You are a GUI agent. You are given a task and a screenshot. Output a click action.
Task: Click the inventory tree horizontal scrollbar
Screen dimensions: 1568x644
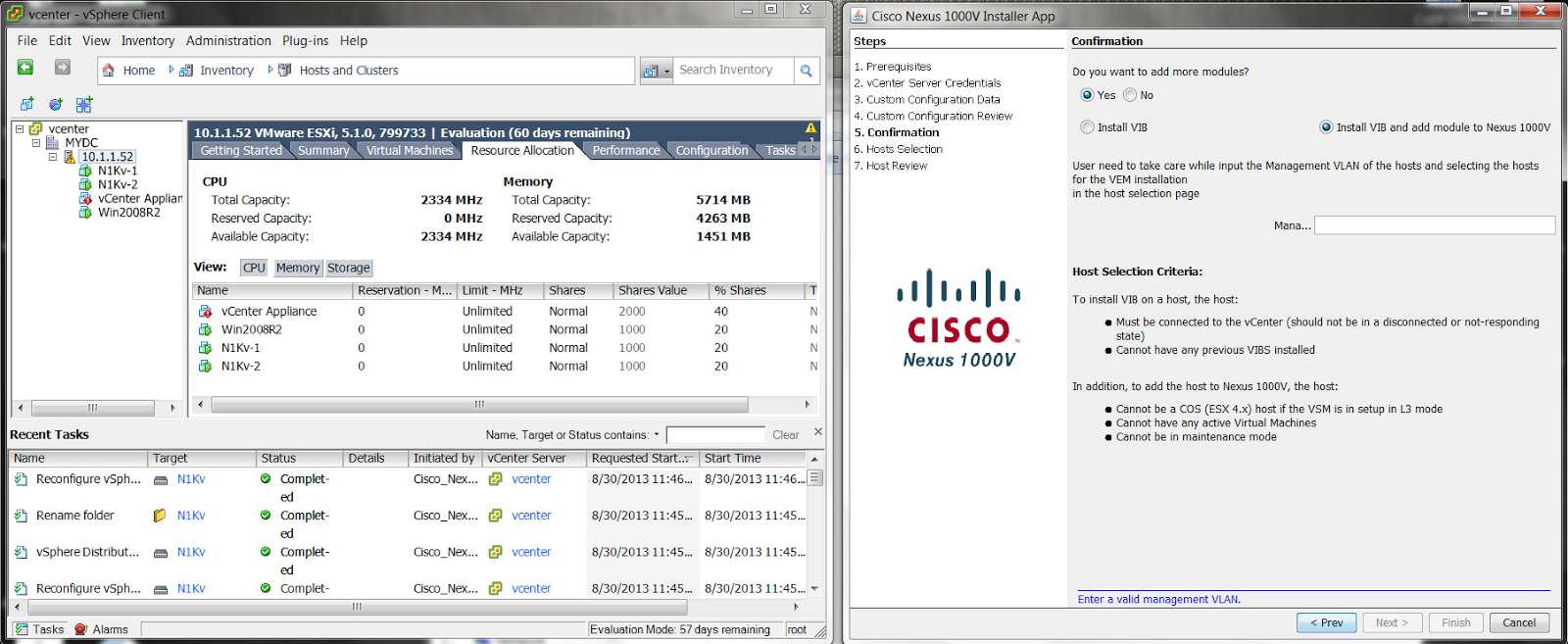pyautogui.click(x=94, y=408)
